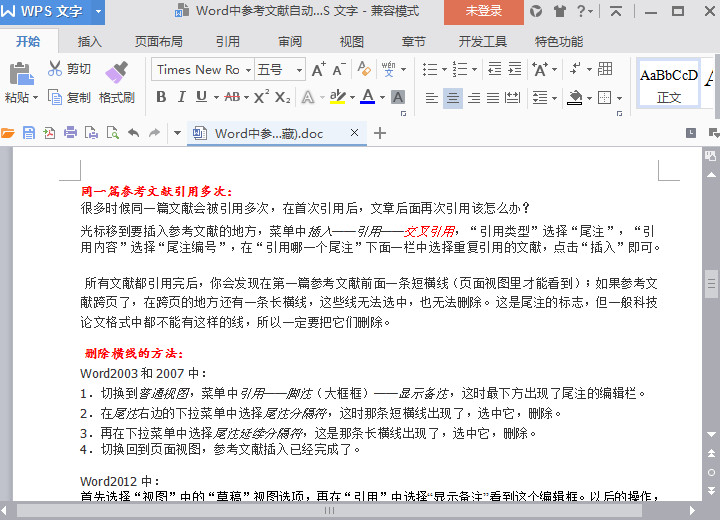The image size is (720, 520).
Task: Apply yellow highlight color
Action: pos(338,97)
